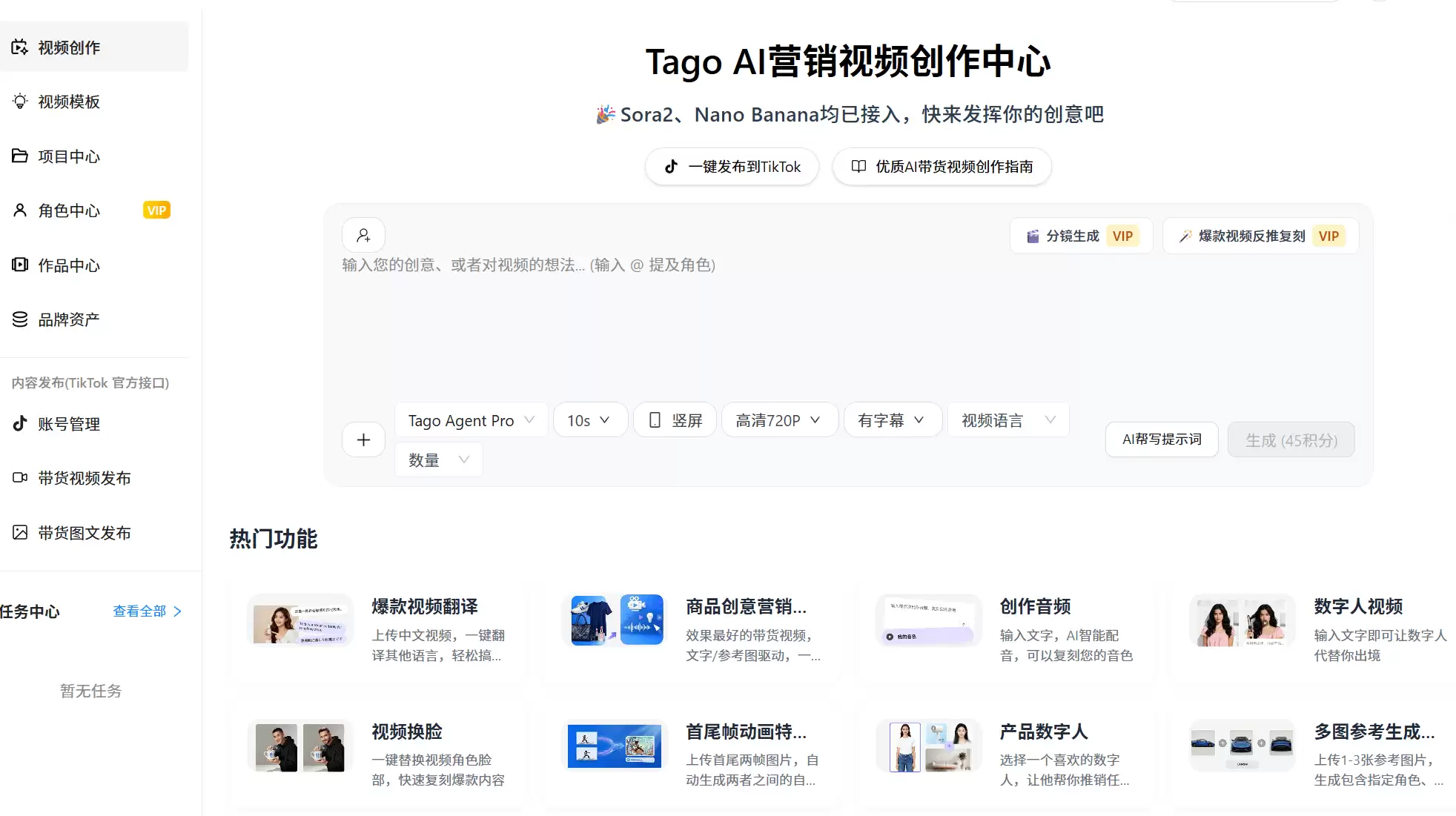
Task: Open the 数字人视频 card title
Action: coord(1358,606)
